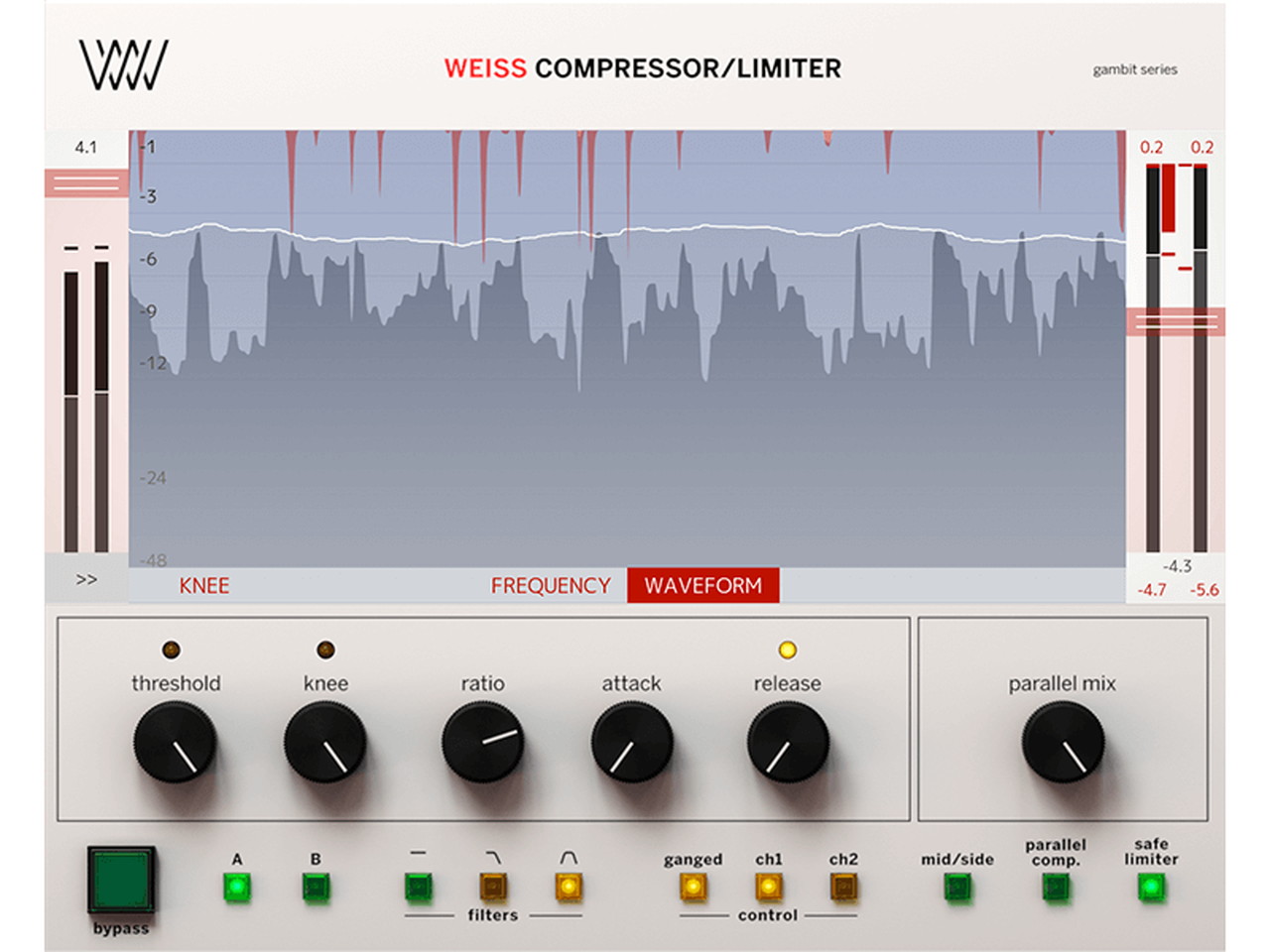Switch to the FREQUENCY view tab
This screenshot has width=1270, height=952.
551,586
